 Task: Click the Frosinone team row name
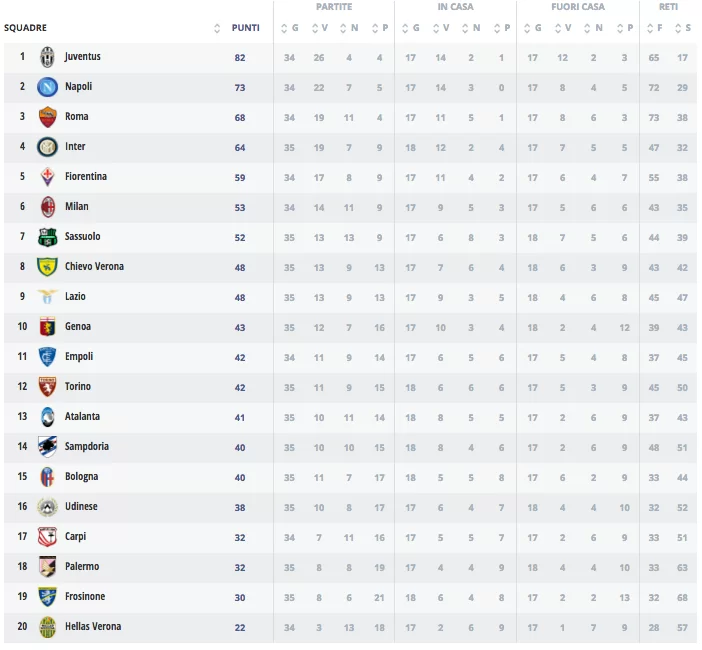pyautogui.click(x=85, y=597)
